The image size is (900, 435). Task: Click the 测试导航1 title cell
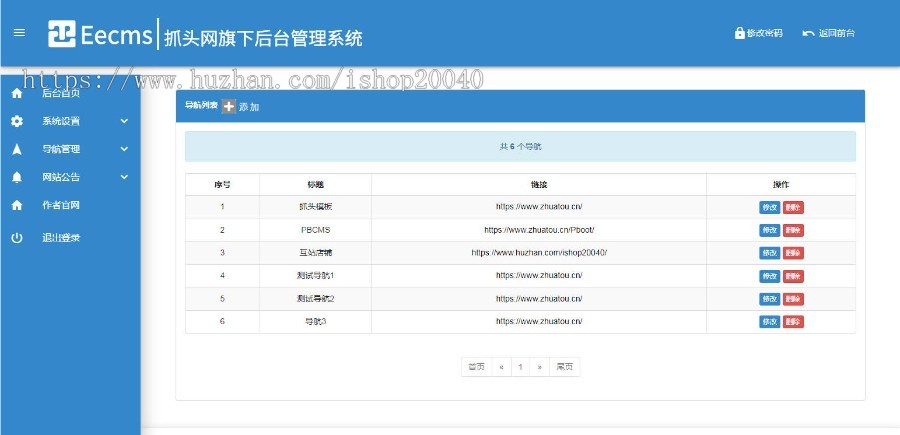(x=315, y=275)
